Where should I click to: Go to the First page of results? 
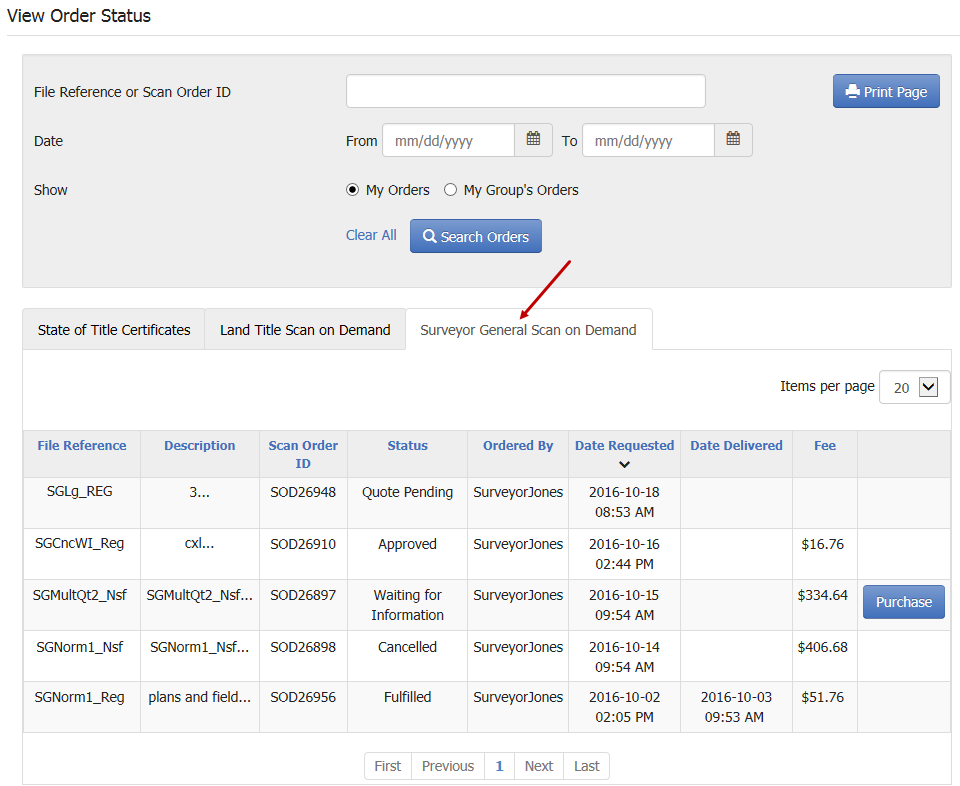[387, 765]
